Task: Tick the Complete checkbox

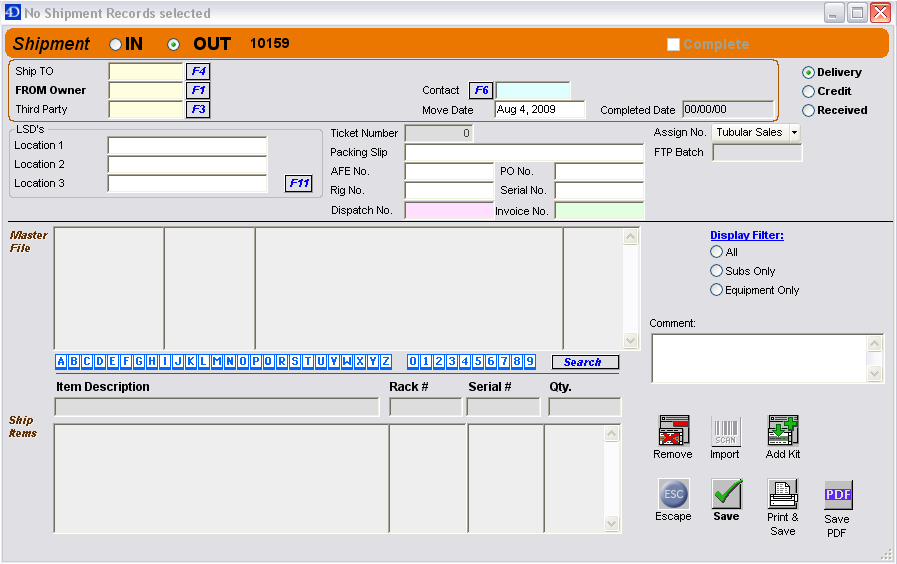Action: [x=673, y=45]
